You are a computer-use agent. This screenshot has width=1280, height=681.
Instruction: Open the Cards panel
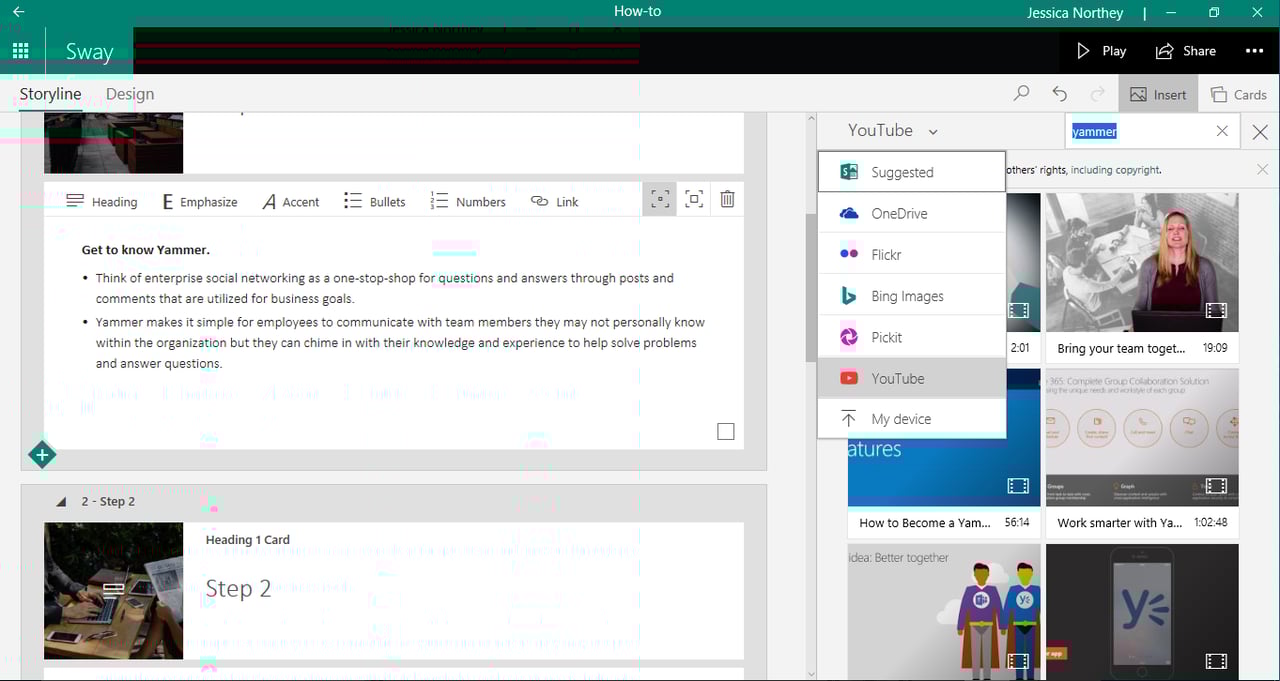[x=1240, y=93]
